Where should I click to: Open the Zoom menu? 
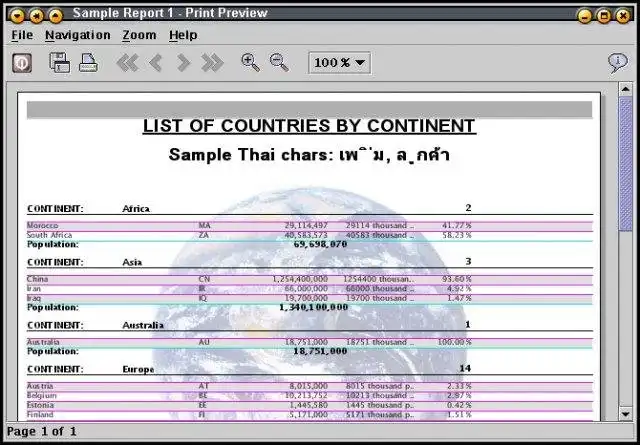(139, 36)
